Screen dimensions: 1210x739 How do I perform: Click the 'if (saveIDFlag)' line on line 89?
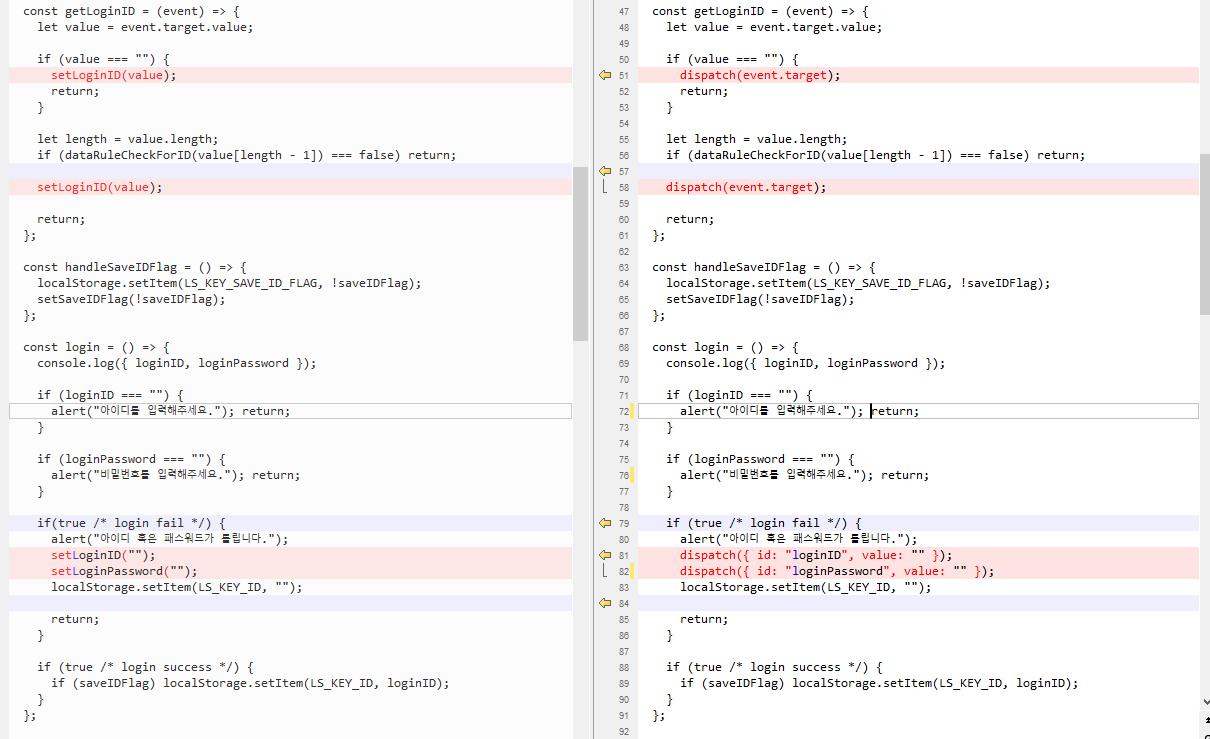(x=879, y=683)
